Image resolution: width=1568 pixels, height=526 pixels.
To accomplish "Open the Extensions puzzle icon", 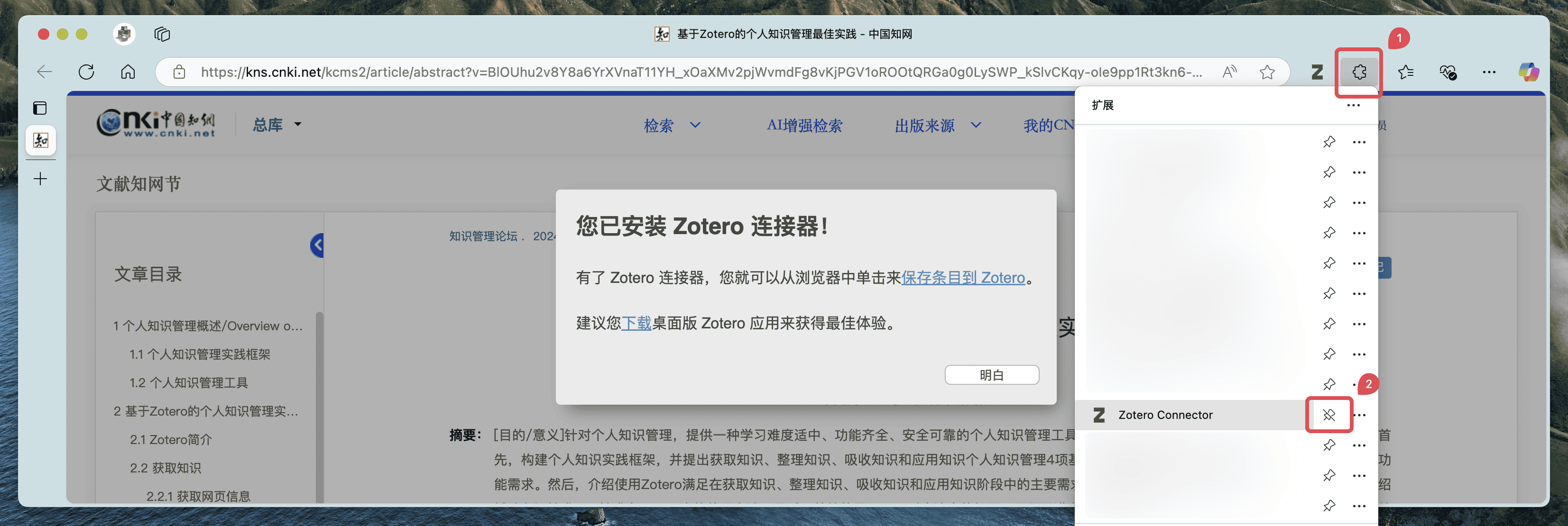I will point(1359,72).
